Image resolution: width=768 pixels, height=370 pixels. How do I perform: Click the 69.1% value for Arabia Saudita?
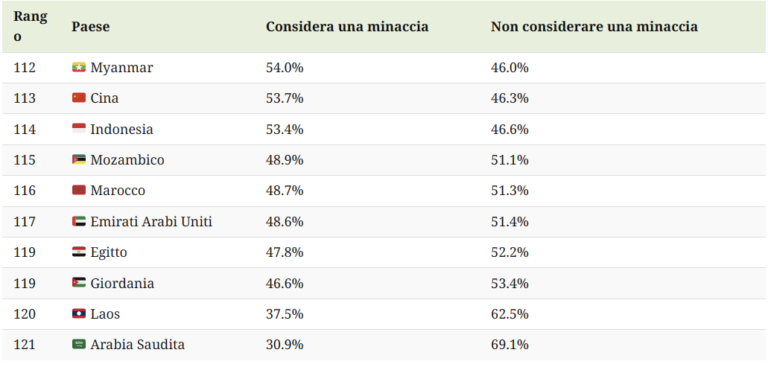point(510,345)
